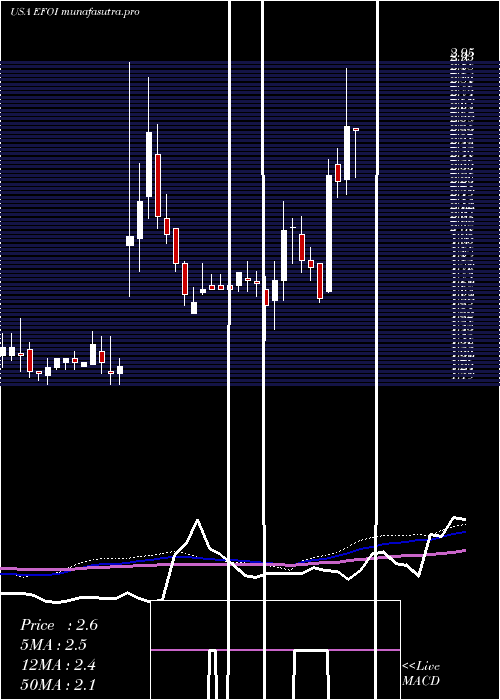Click the '12MA : 2.4' value

pyautogui.click(x=58, y=665)
